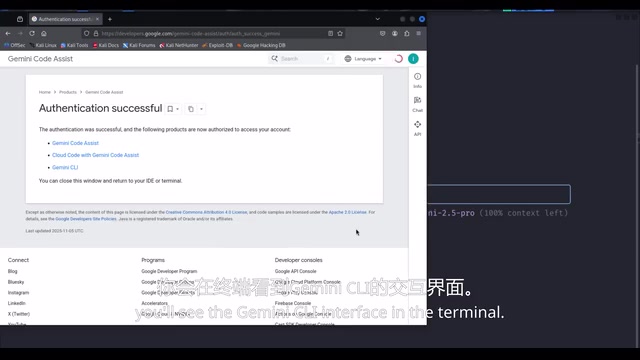The image size is (640, 360).
Task: Click the terminal Gemini CLI input box
Action: click(x=499, y=194)
